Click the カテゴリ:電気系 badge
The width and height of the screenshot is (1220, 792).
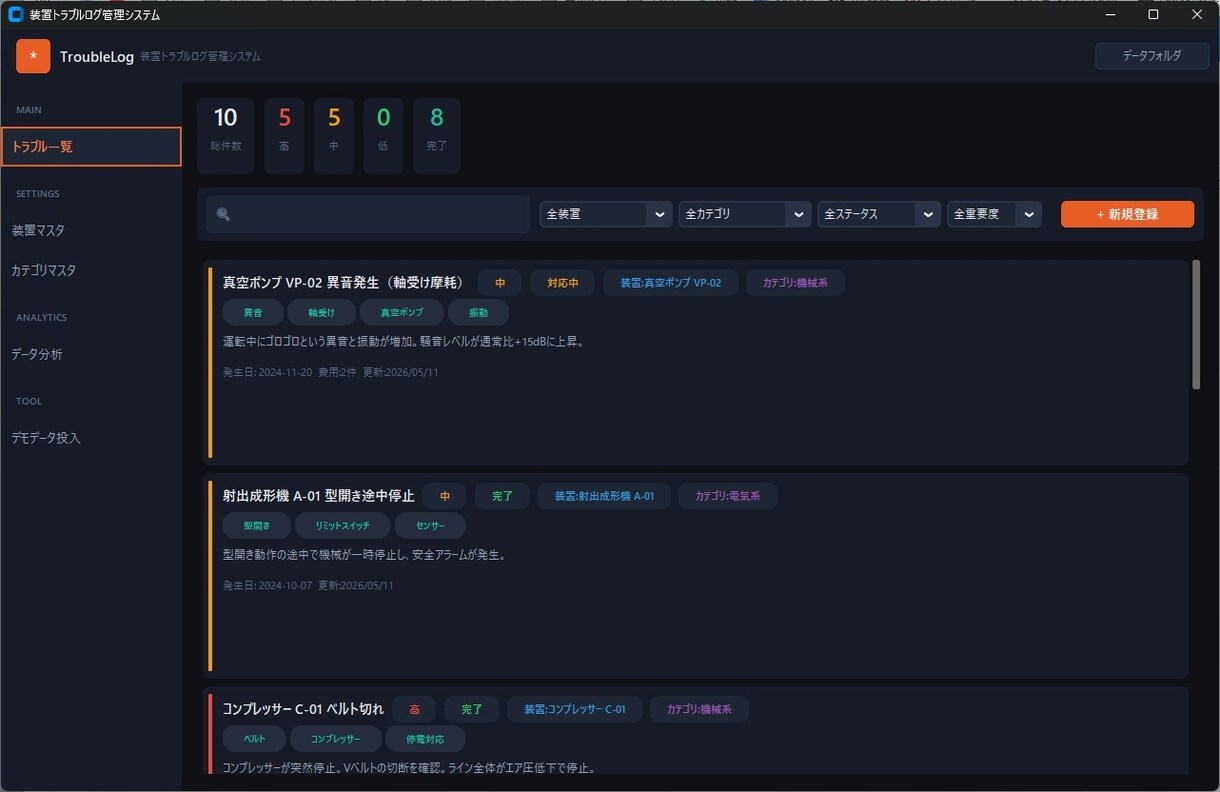click(x=728, y=496)
